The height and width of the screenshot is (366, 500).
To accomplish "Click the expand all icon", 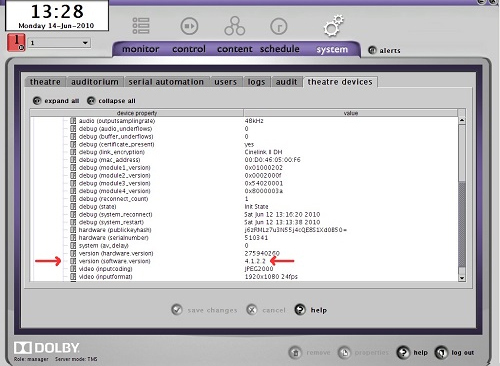I will pyautogui.click(x=37, y=101).
